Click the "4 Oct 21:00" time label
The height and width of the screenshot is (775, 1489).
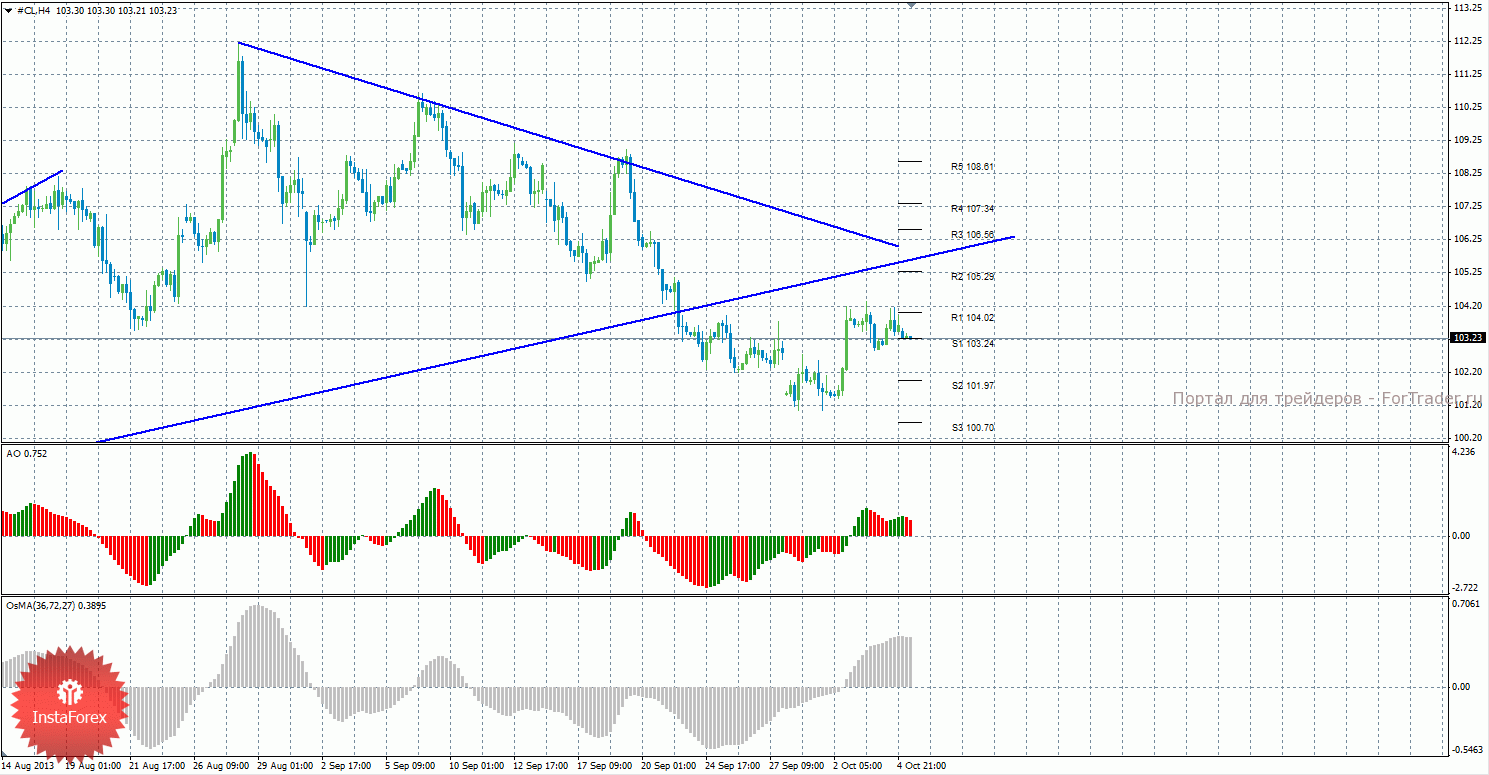(922, 766)
